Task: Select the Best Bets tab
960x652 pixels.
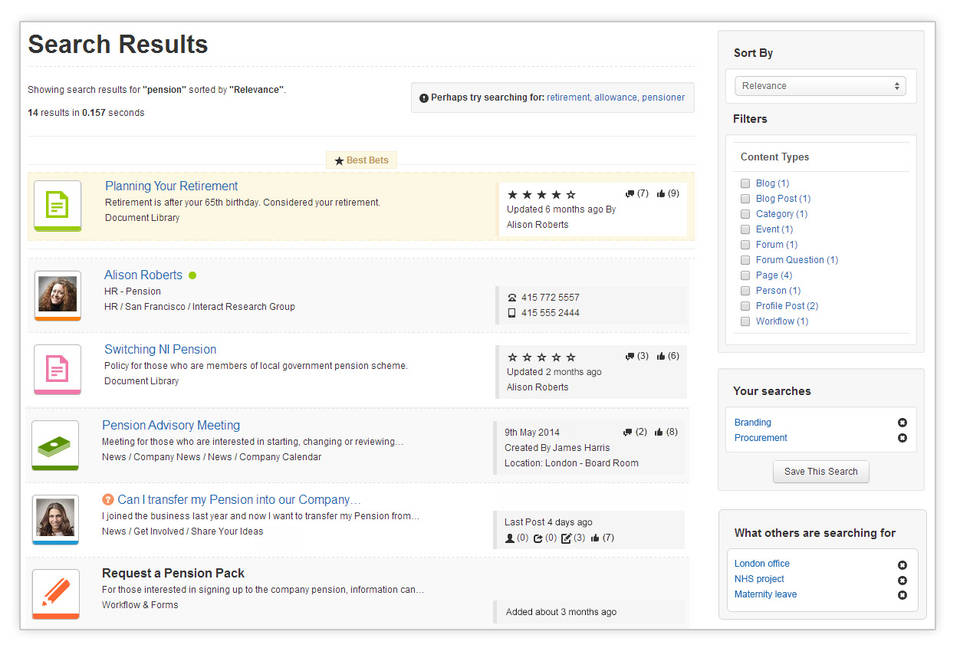Action: (x=361, y=160)
